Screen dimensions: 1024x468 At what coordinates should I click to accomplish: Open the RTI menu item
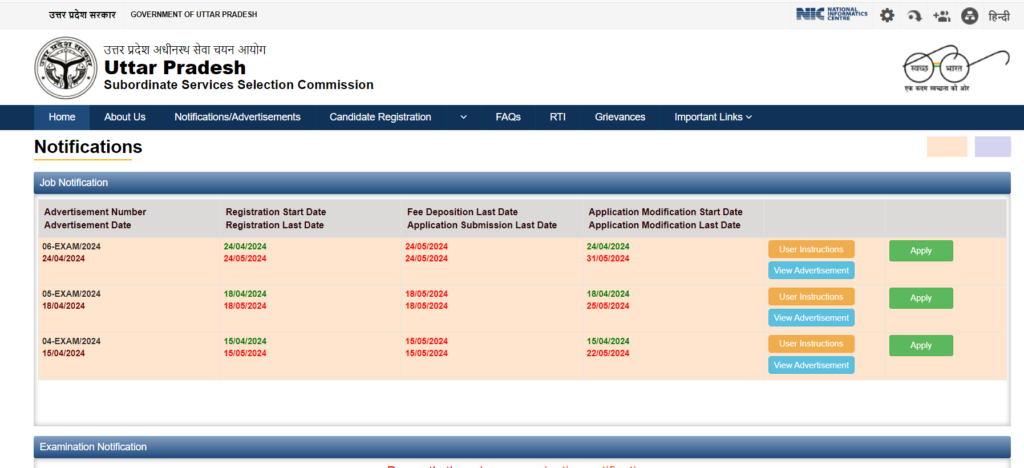[558, 117]
